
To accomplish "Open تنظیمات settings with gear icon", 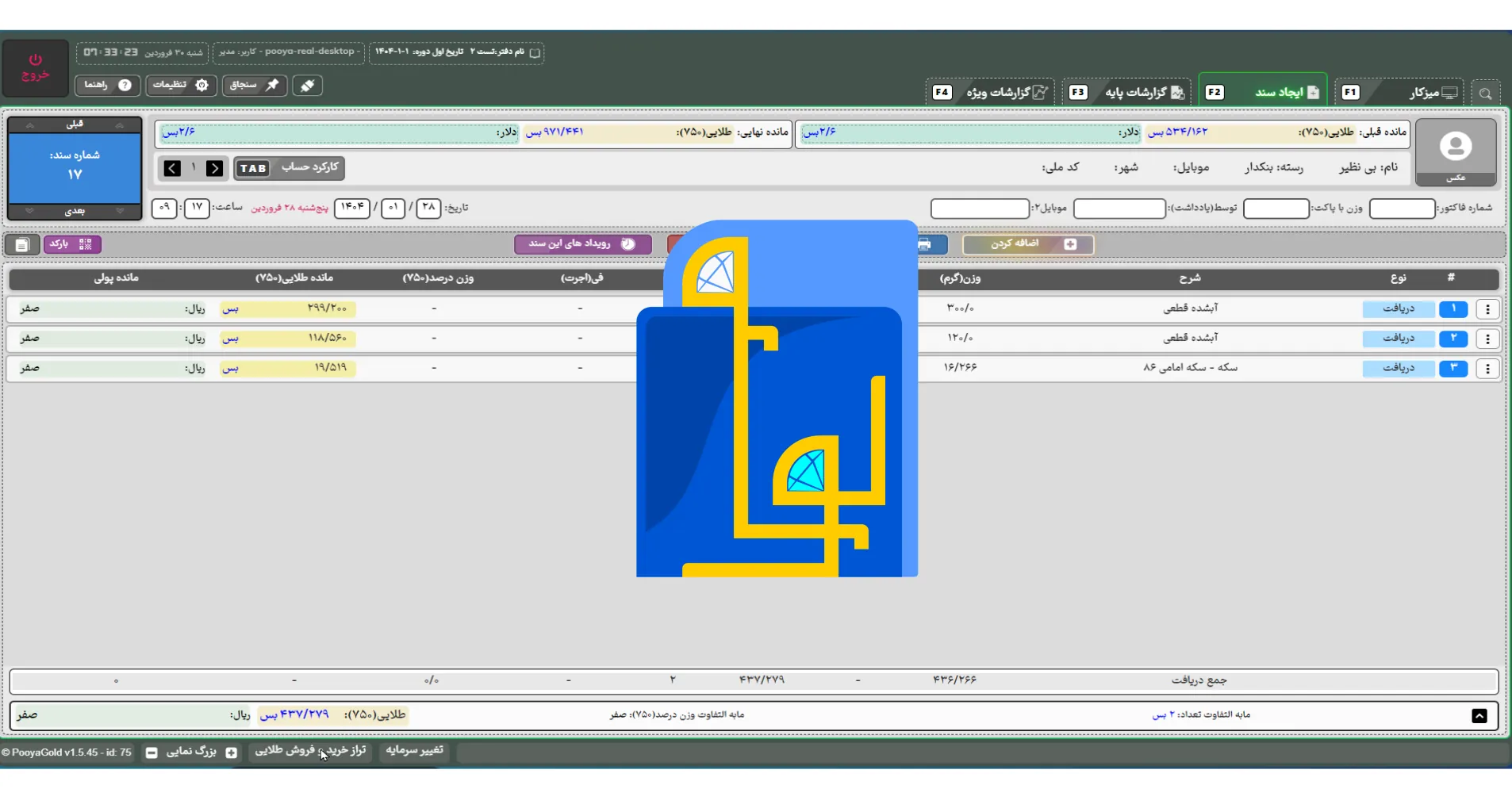I will click(182, 85).
